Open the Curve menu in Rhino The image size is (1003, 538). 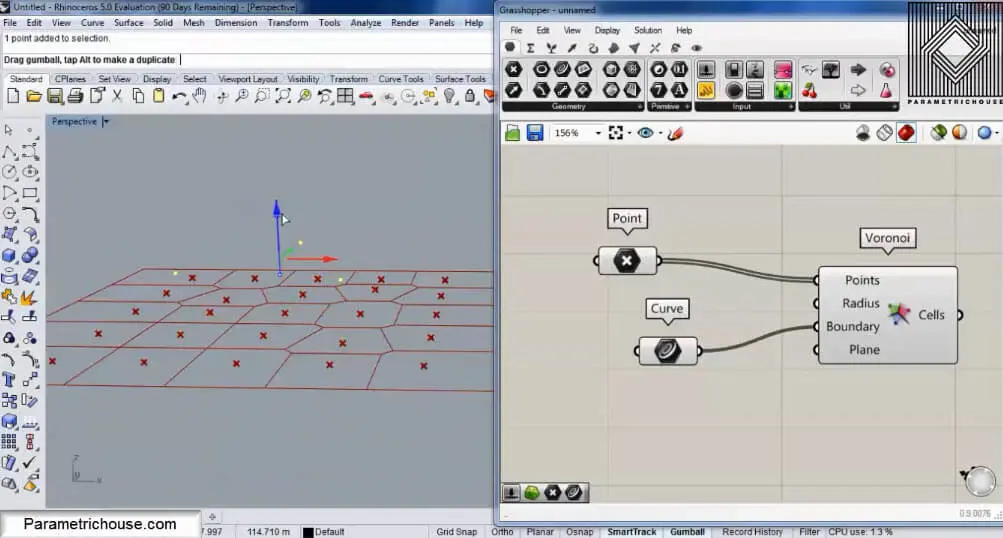(92, 22)
